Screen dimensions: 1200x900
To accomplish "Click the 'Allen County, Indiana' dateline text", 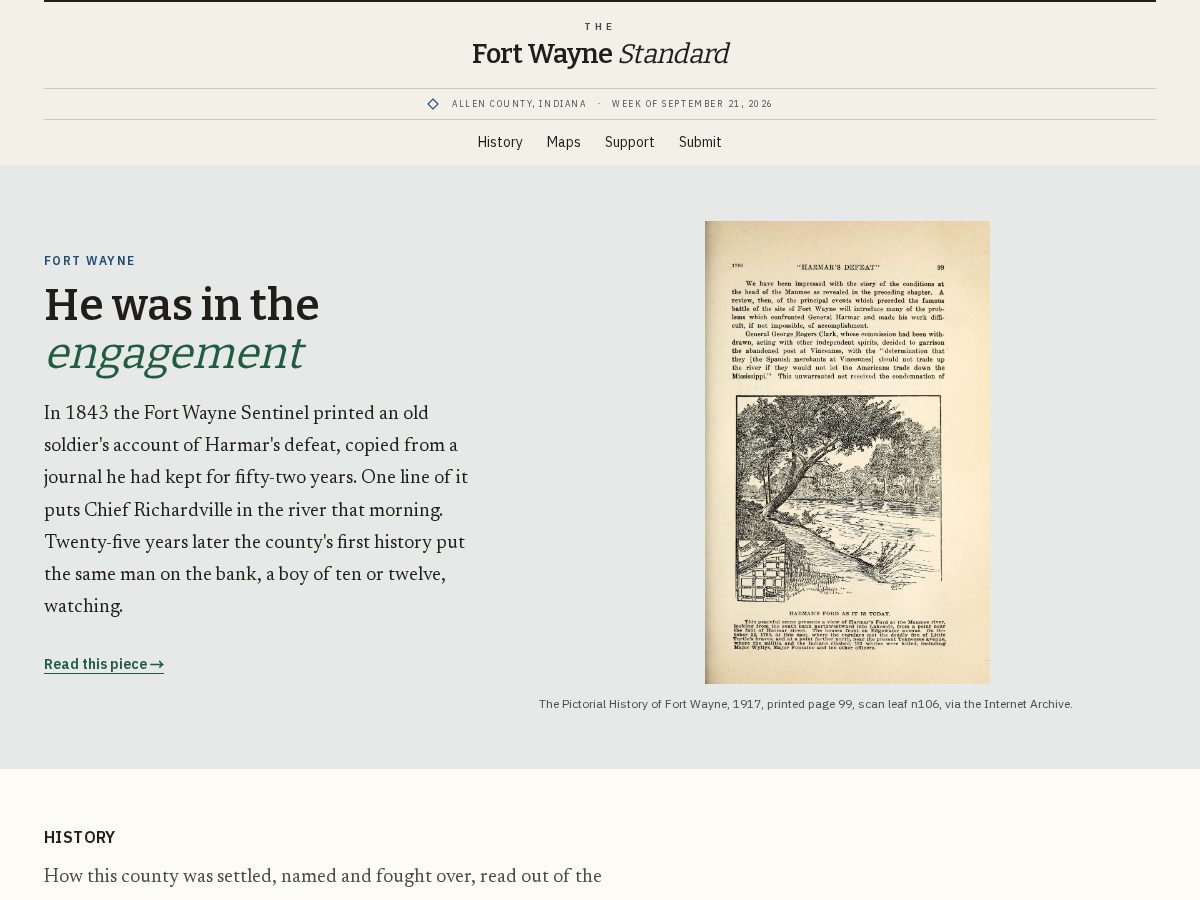I will (519, 104).
